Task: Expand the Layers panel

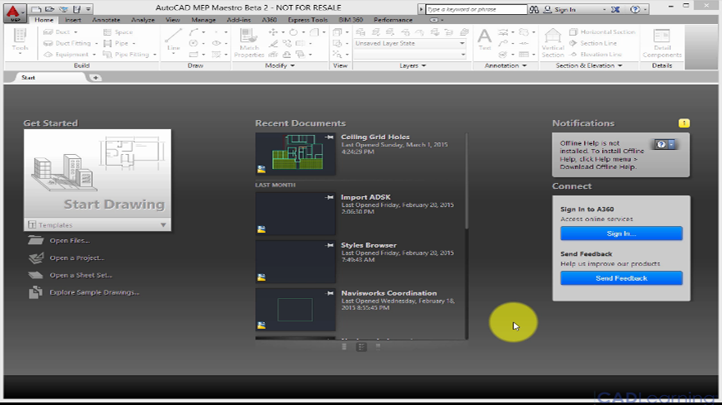Action: (x=413, y=66)
